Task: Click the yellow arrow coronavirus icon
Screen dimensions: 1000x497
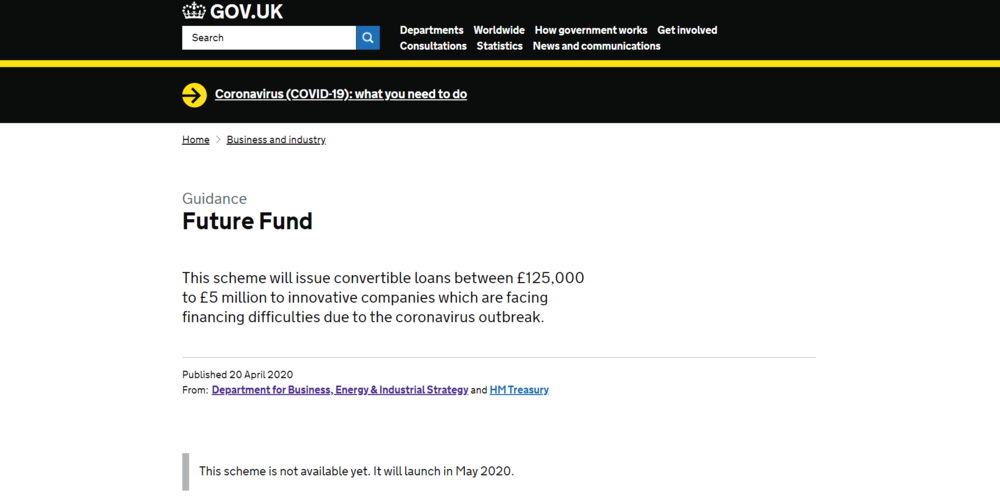Action: coord(195,95)
